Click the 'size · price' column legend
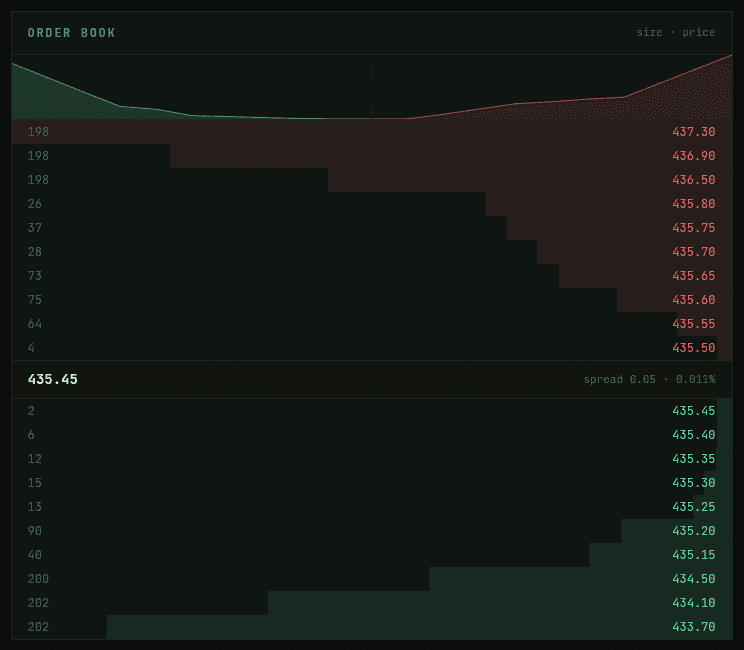Image resolution: width=744 pixels, height=650 pixels. (x=675, y=32)
